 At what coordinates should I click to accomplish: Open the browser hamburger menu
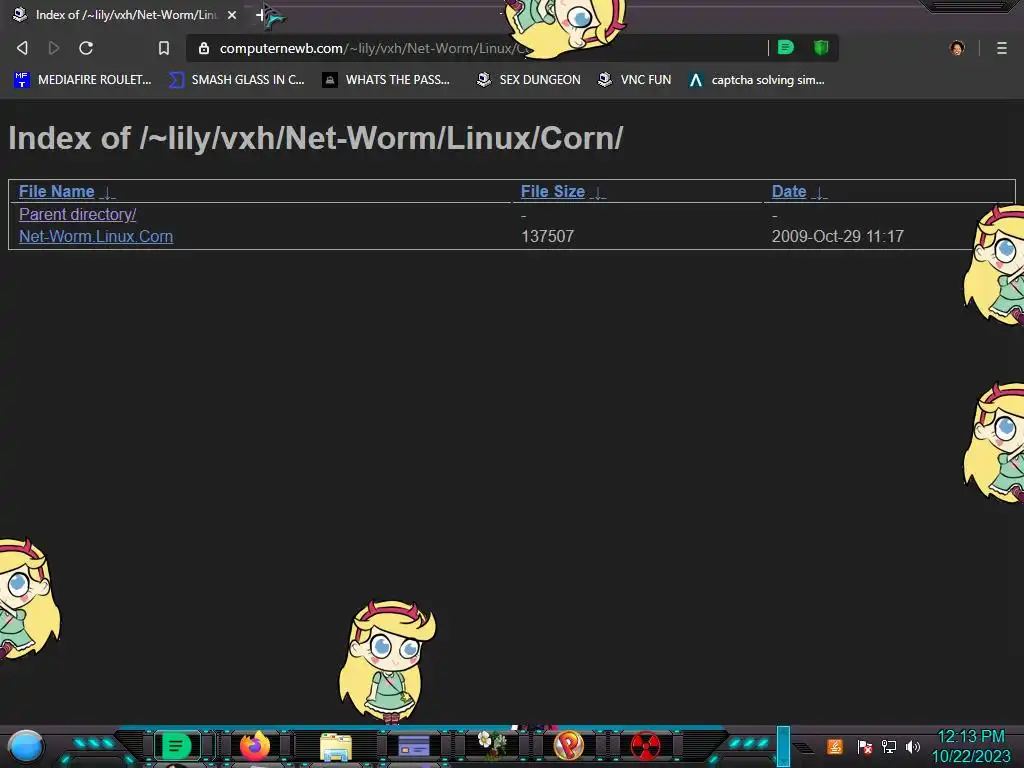point(1002,48)
